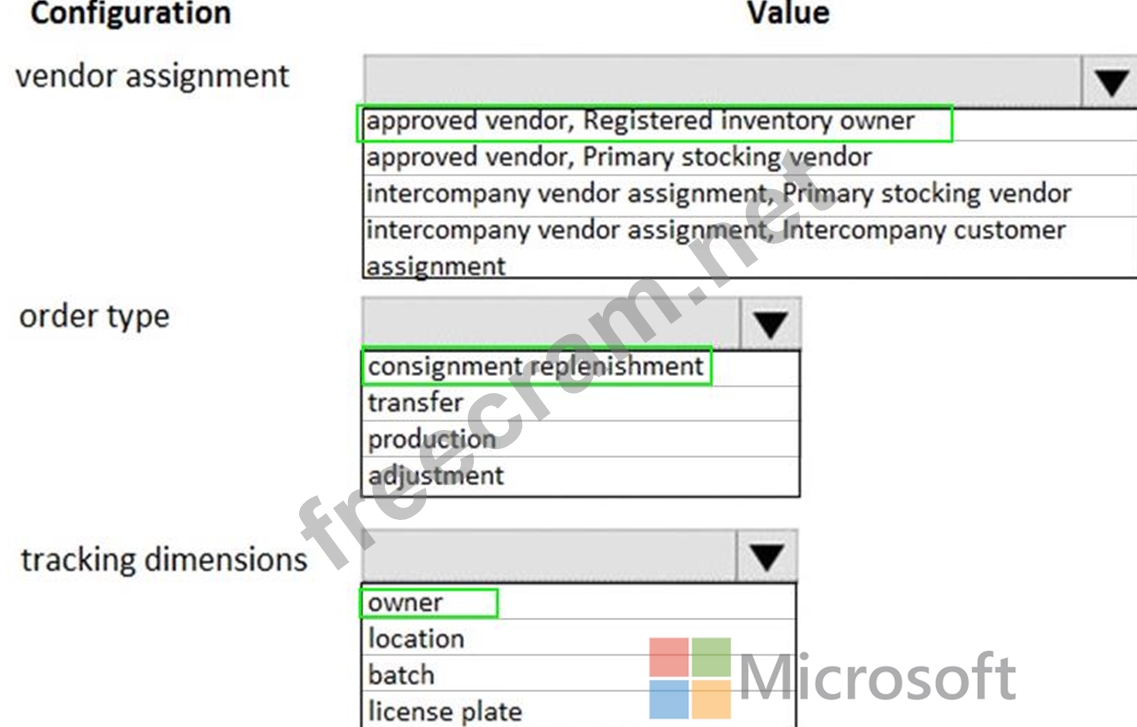Select 'license plate' tracking dimension
The width and height of the screenshot is (1137, 727).
[445, 711]
